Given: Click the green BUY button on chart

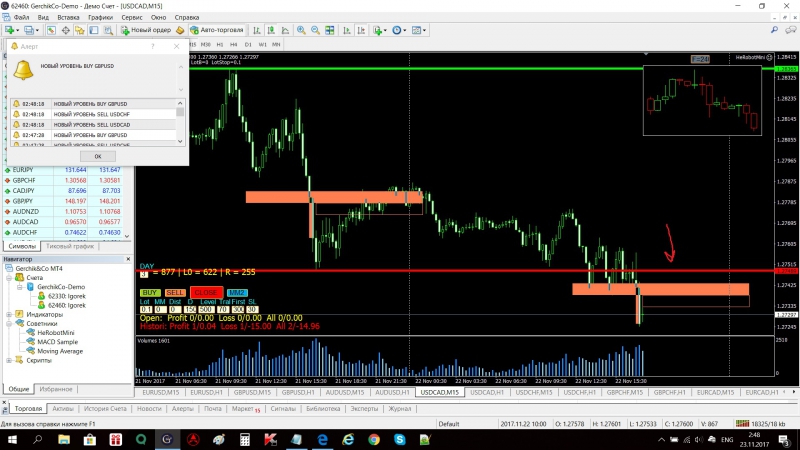Looking at the screenshot, I should [x=150, y=293].
